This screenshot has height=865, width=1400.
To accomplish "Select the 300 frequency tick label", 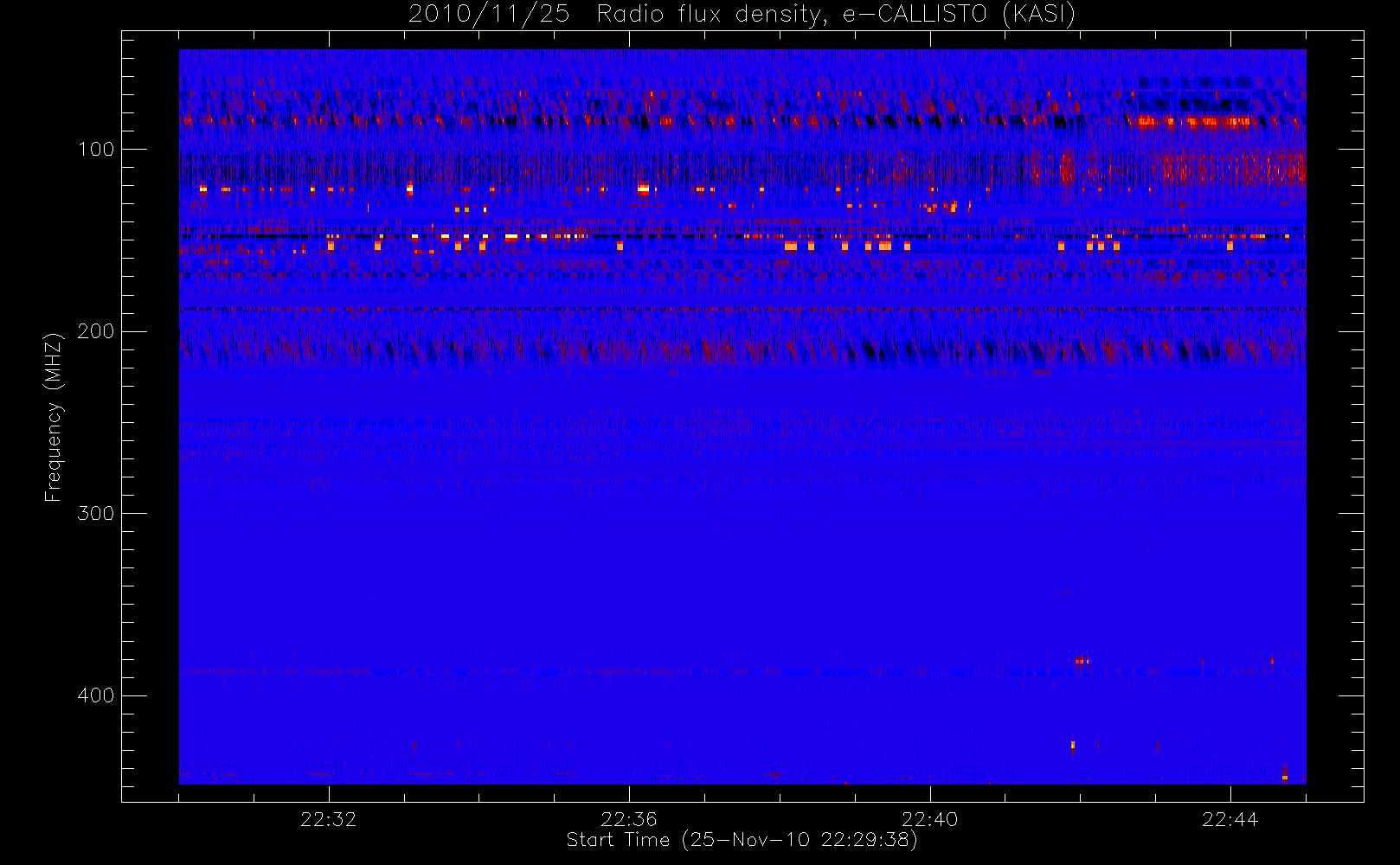I will click(x=96, y=513).
